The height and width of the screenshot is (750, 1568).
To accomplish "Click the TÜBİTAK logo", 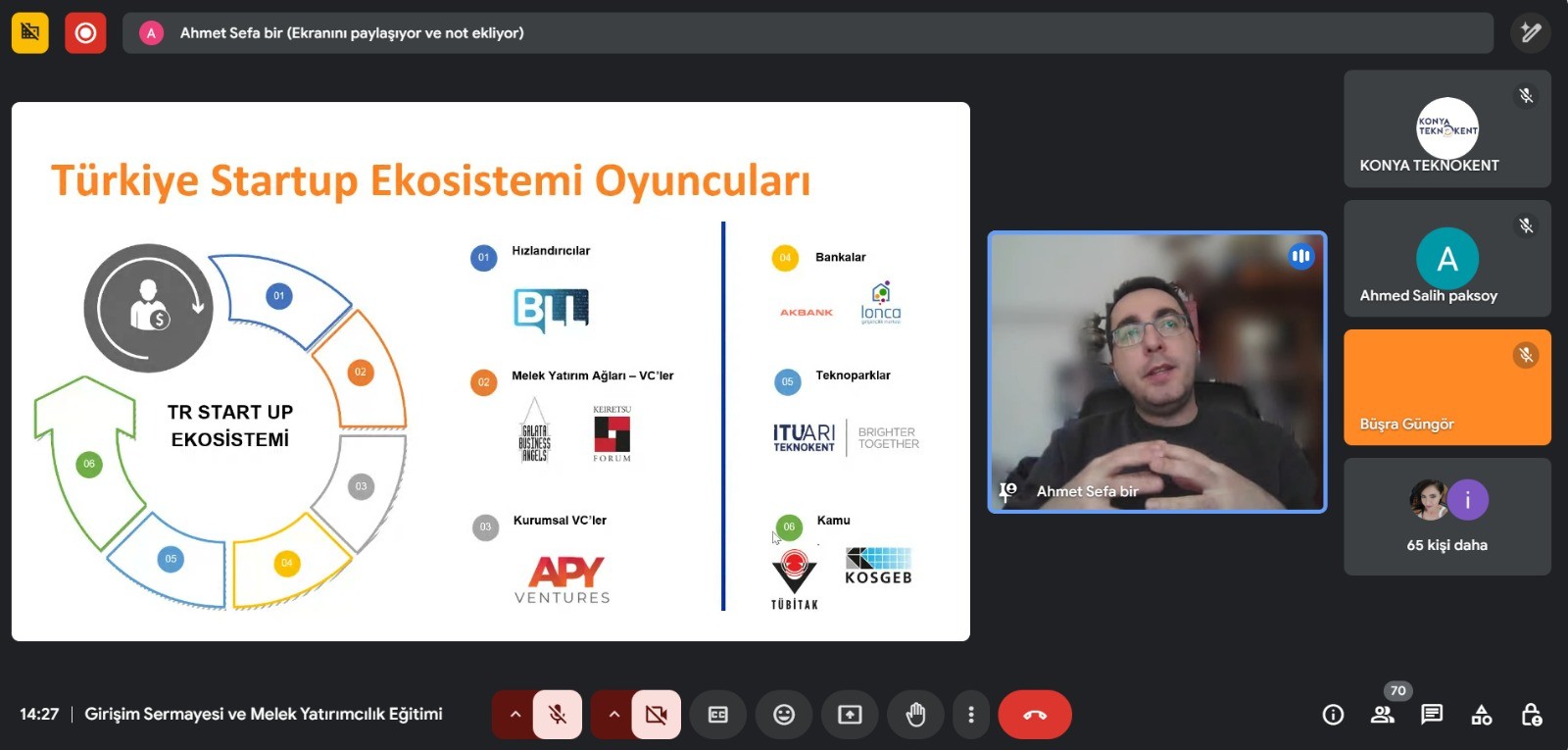I will click(x=795, y=579).
